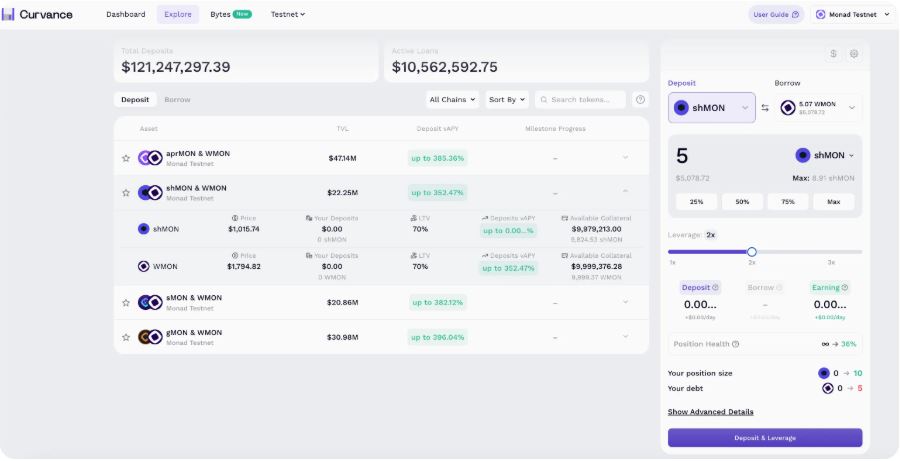
Task: Click the Position Health info icon
Action: click(736, 344)
